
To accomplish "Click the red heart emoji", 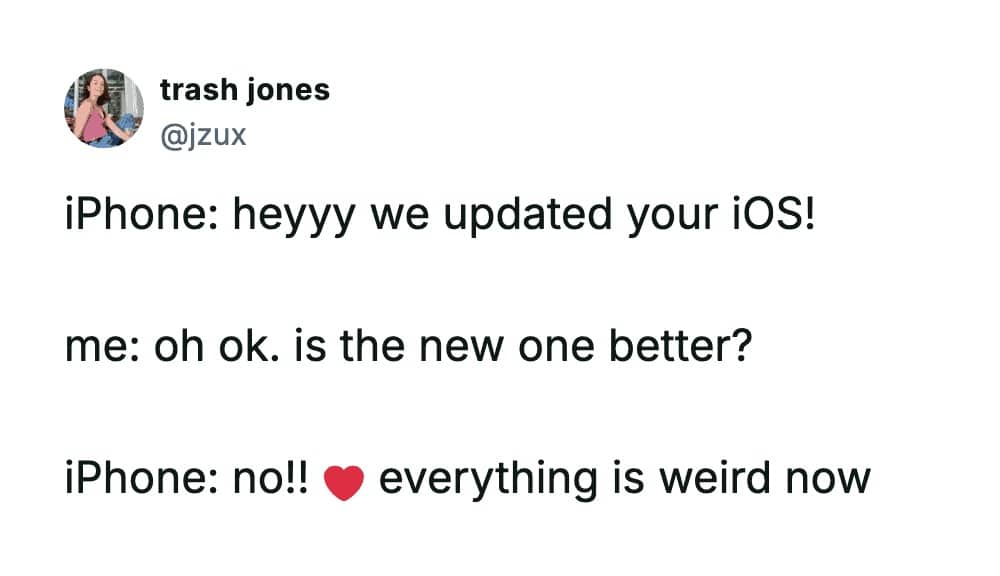I will coord(343,483).
